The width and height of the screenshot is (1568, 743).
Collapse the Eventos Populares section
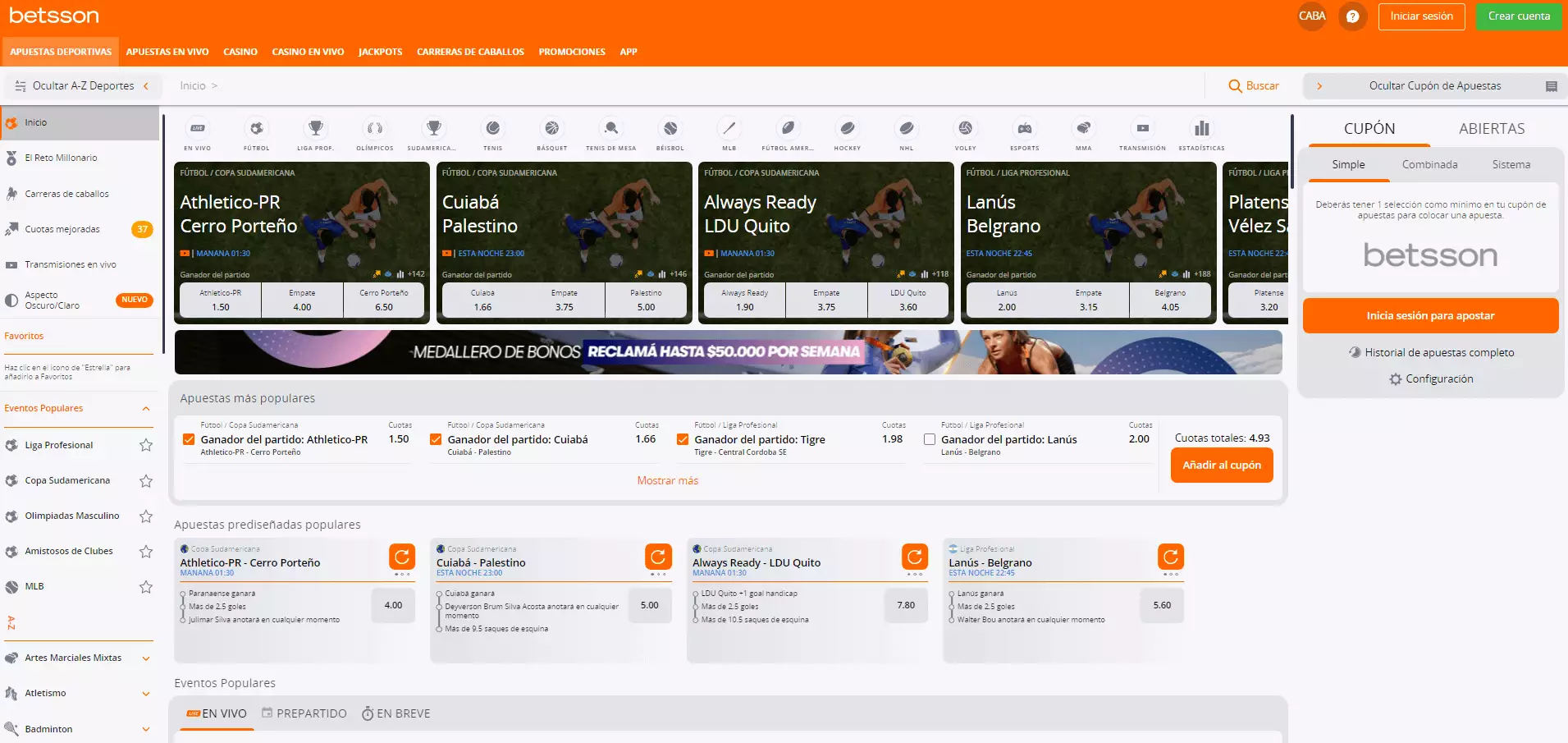[146, 409]
